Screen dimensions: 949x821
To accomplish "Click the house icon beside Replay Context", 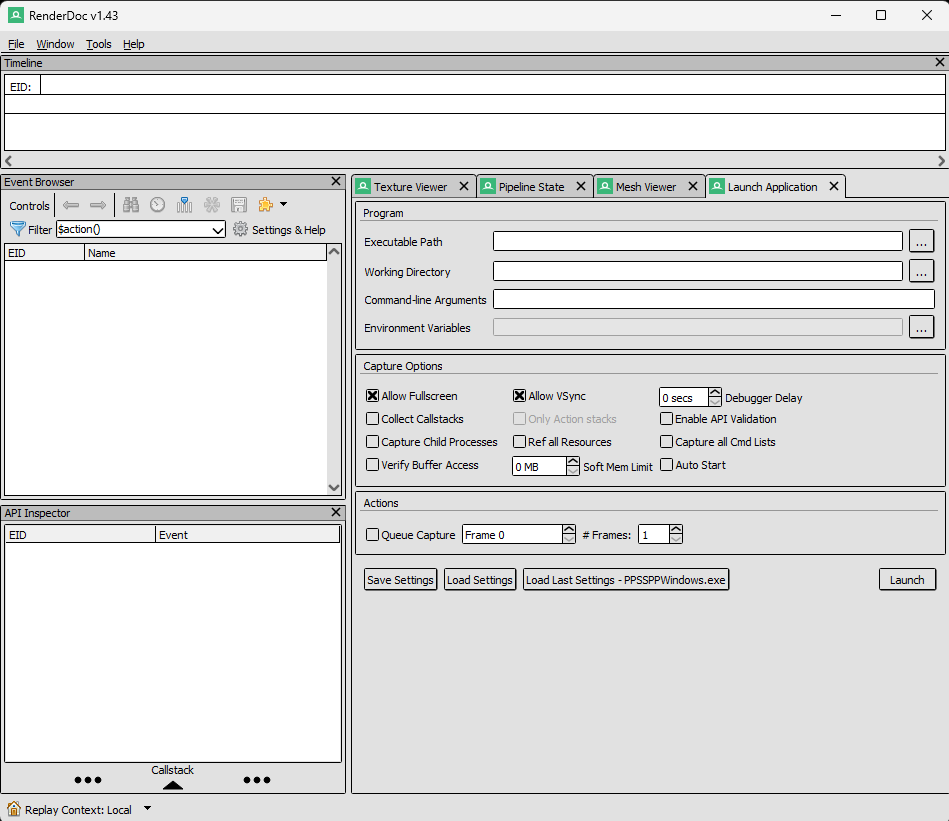I will (x=14, y=809).
